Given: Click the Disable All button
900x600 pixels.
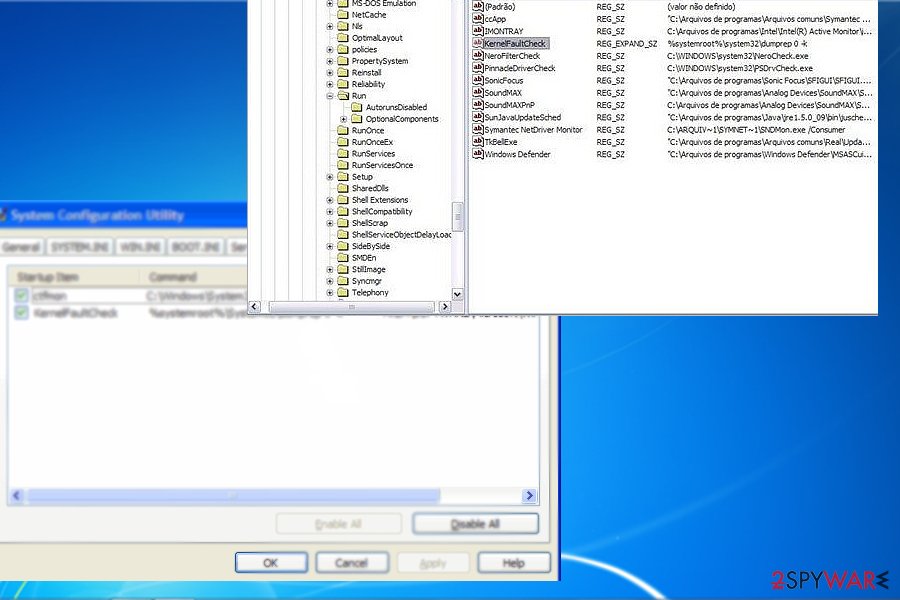Looking at the screenshot, I should pos(475,524).
